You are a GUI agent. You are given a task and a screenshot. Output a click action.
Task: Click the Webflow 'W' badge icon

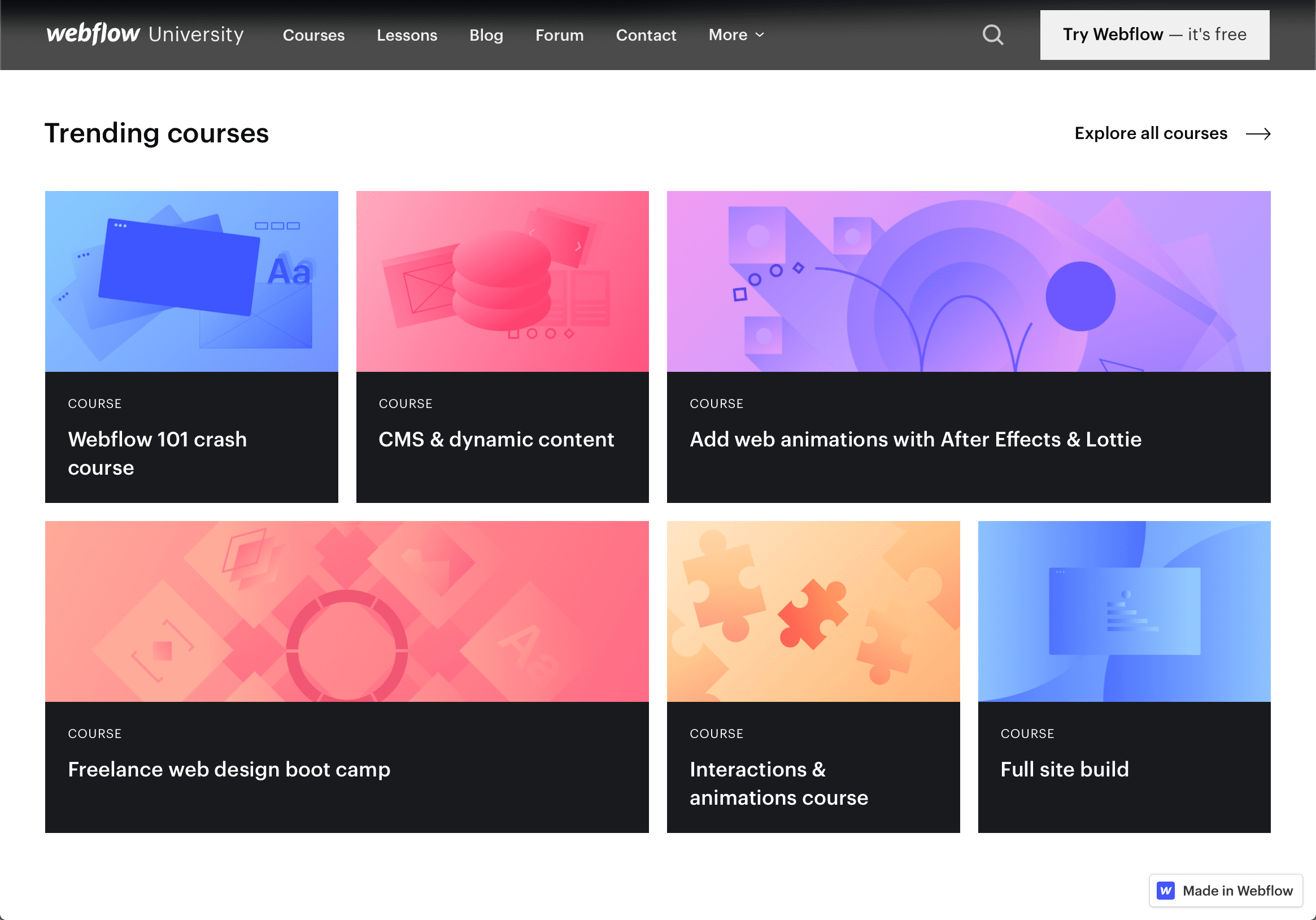(x=1165, y=890)
